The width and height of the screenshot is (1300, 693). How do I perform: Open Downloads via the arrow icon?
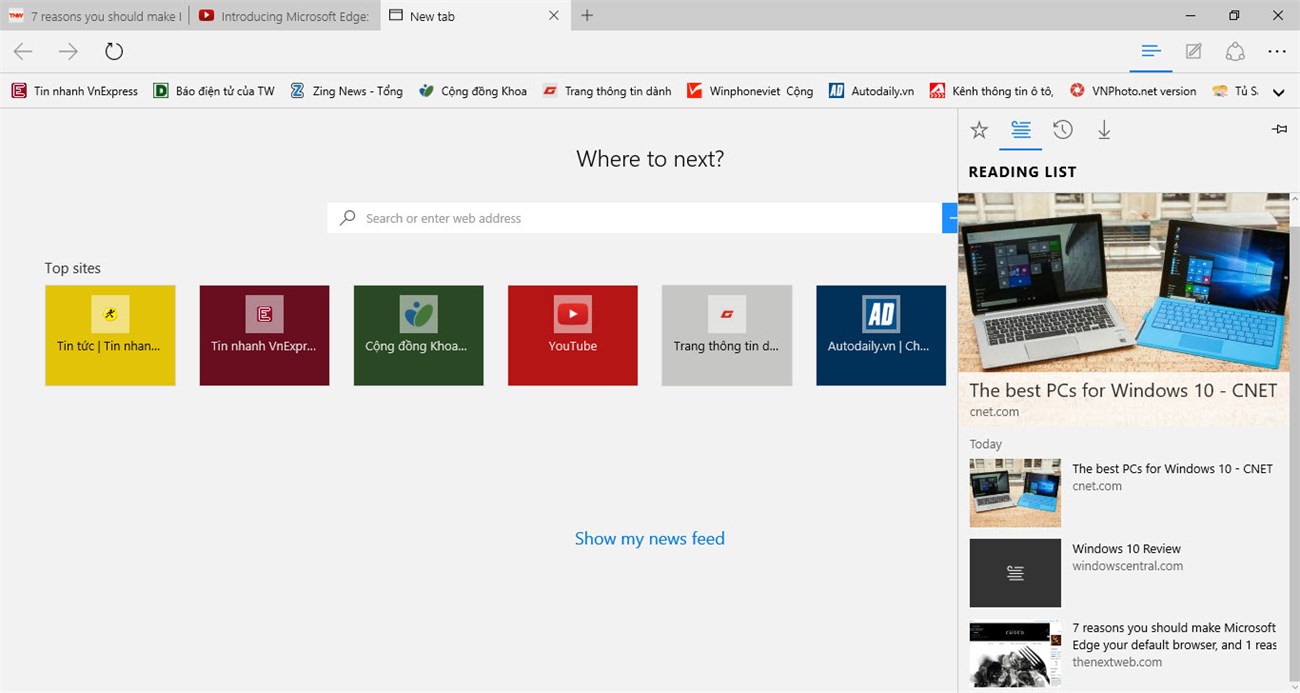(1104, 130)
